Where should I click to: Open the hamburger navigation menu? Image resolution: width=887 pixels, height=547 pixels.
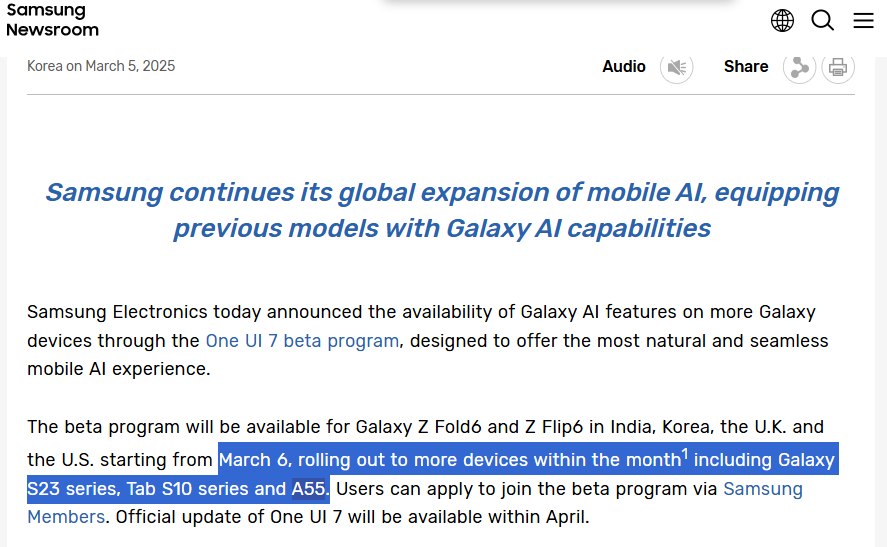(x=863, y=20)
